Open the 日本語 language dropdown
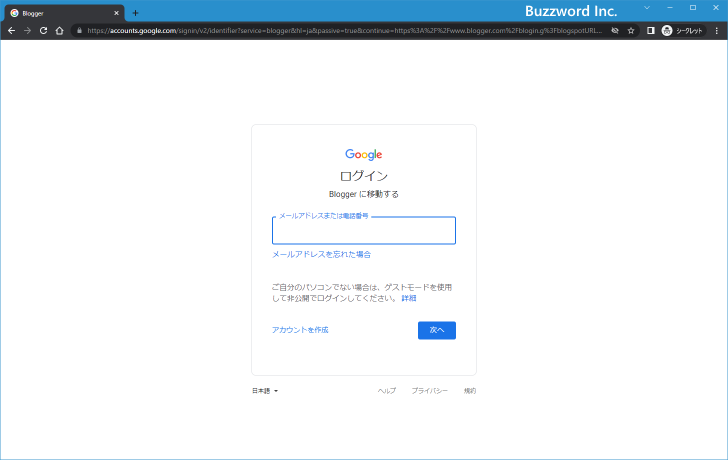728x460 pixels. 265,391
